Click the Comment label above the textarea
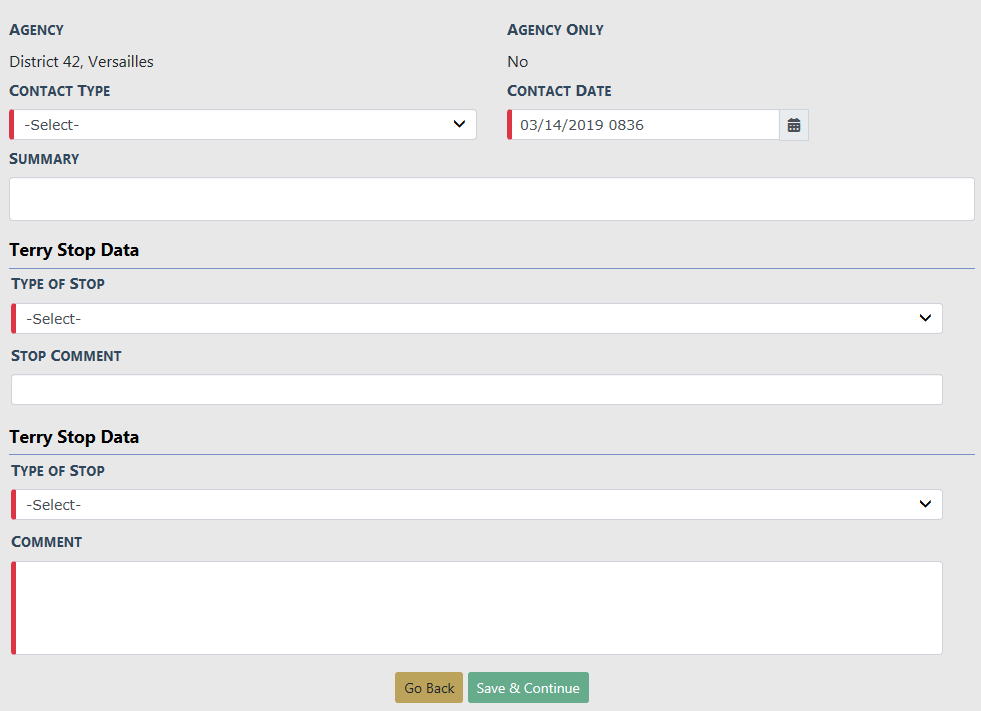The height and width of the screenshot is (711, 981). [x=47, y=542]
